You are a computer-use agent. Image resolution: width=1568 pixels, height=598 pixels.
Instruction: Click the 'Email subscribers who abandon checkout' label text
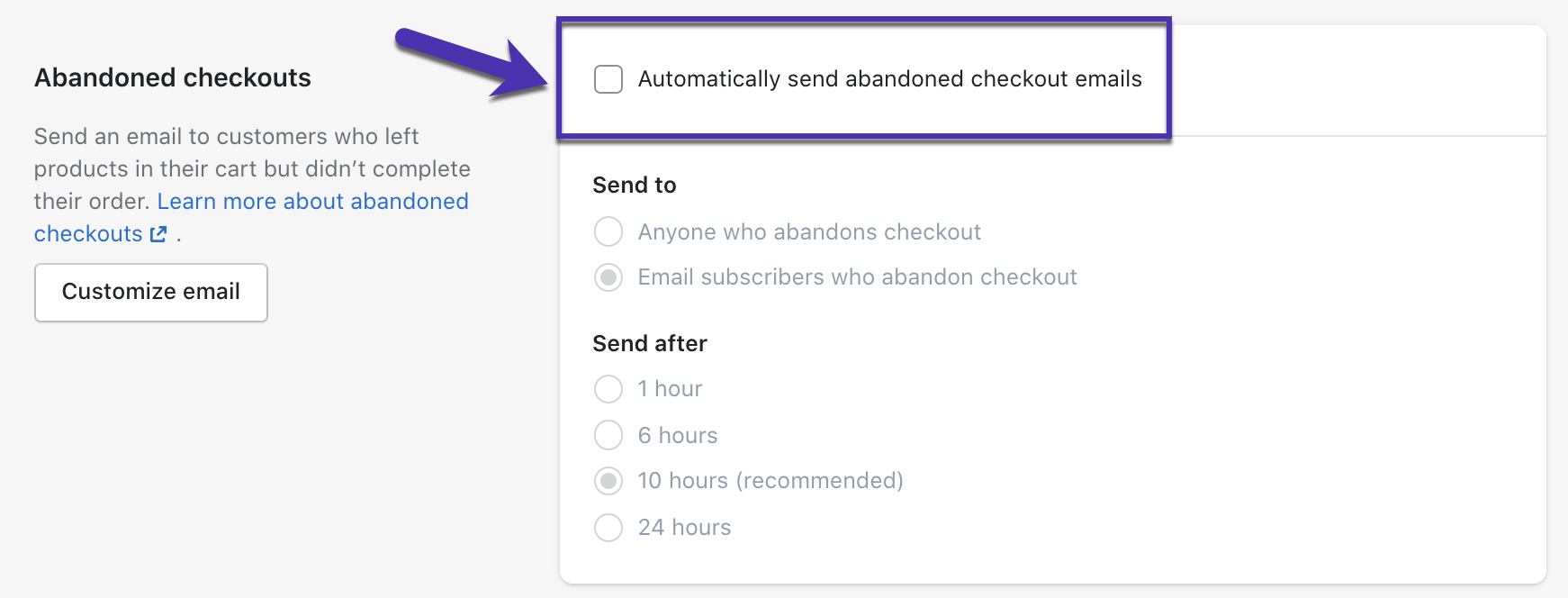pyautogui.click(x=857, y=276)
